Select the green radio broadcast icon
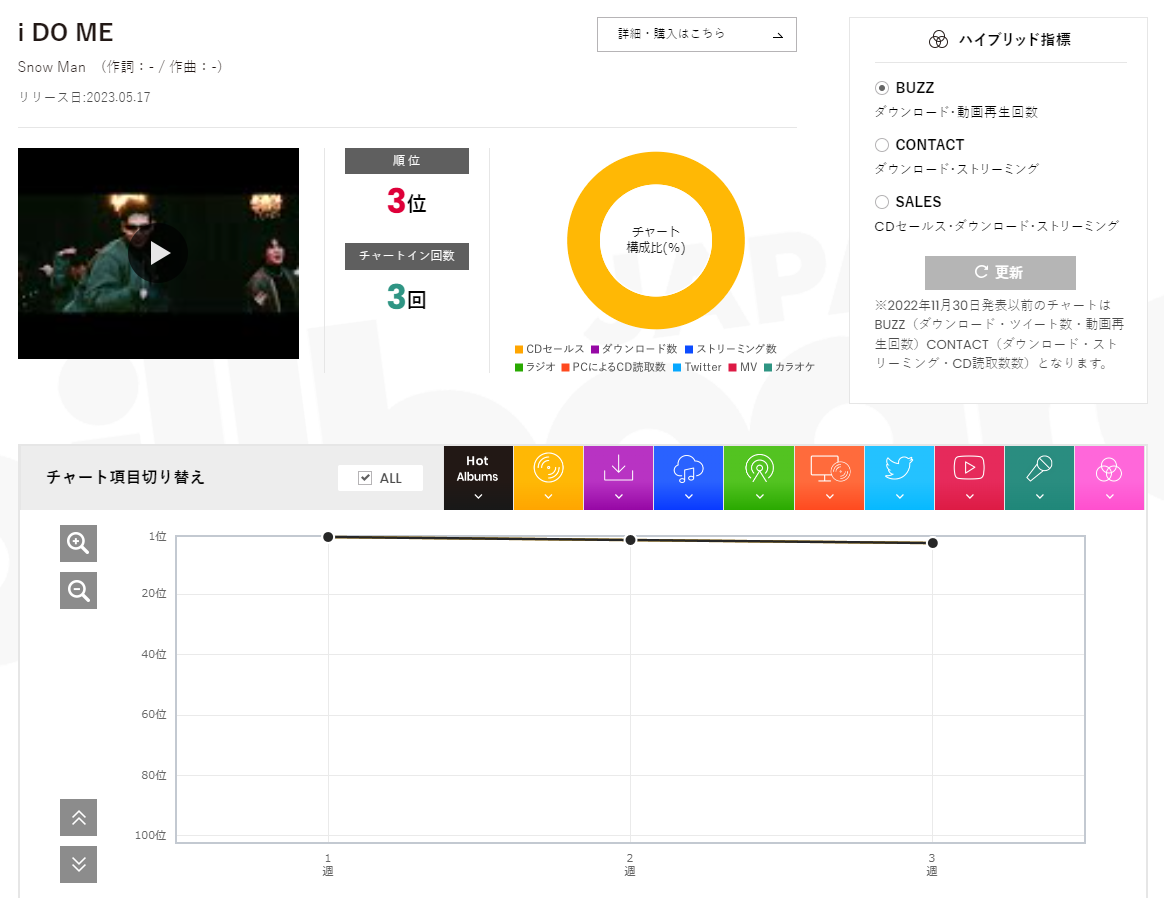Screen dimensions: 1164x898 click(759, 468)
